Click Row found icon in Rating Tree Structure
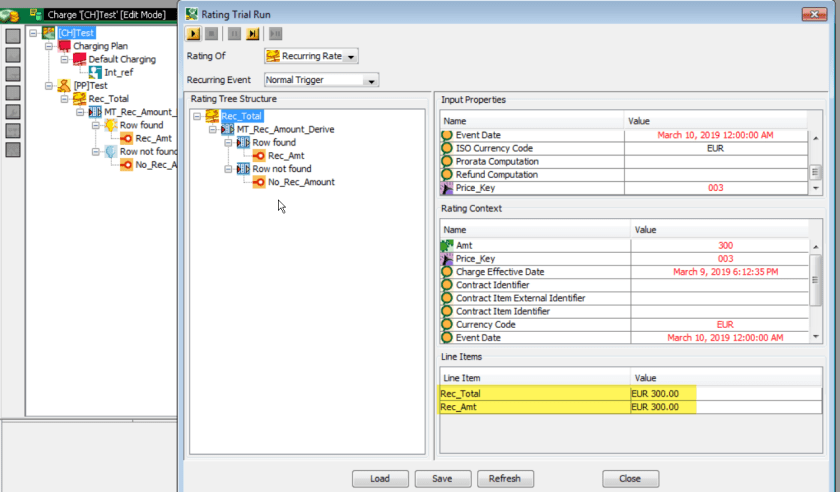 243,142
